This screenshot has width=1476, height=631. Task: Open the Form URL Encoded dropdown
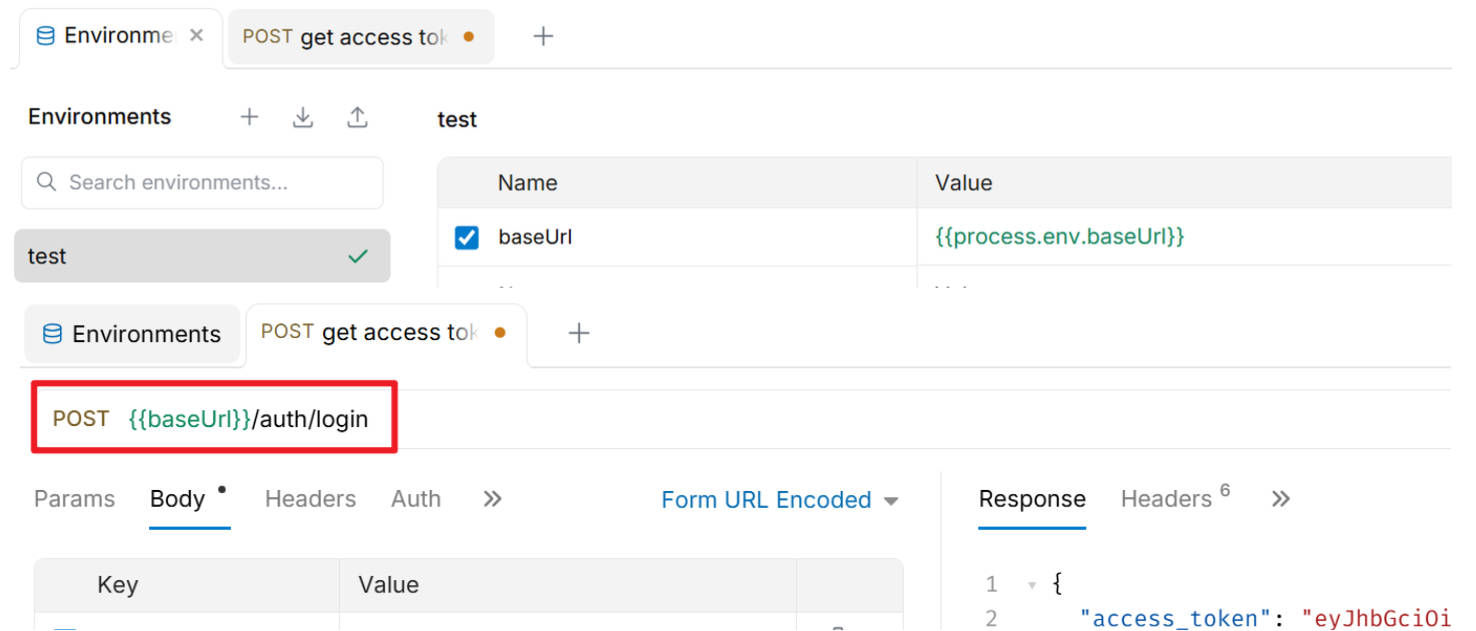pyautogui.click(x=779, y=500)
